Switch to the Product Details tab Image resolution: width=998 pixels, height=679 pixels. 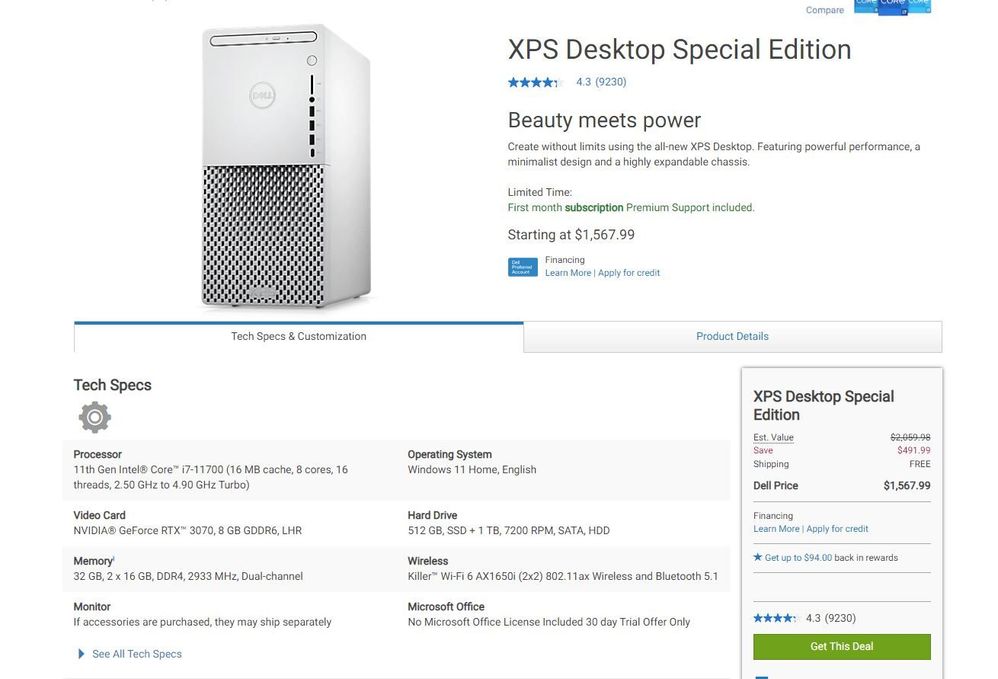[x=732, y=337]
